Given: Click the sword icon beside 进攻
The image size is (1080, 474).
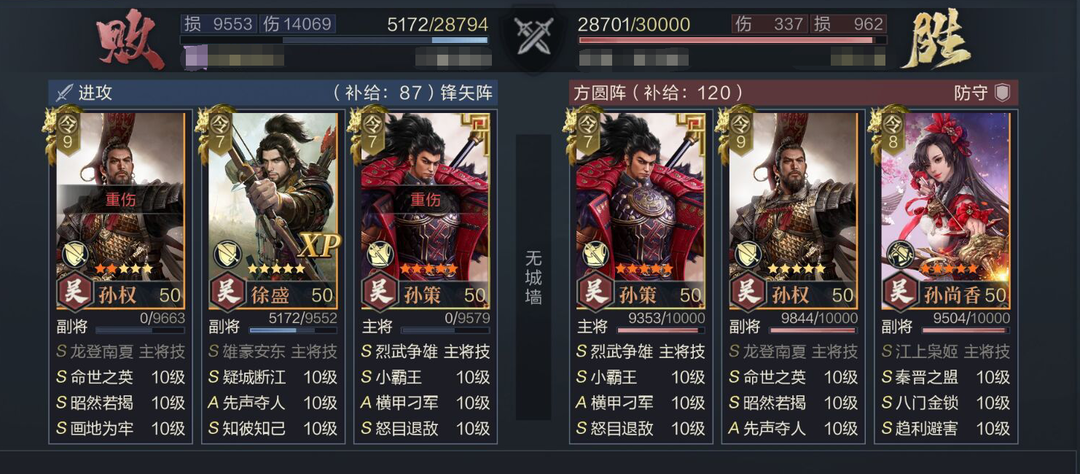Looking at the screenshot, I should click(x=64, y=92).
